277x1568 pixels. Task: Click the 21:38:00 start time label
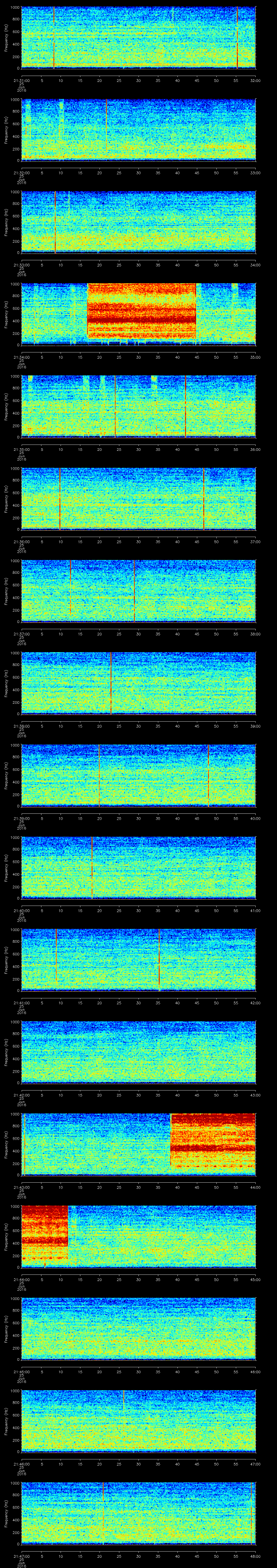(21, 726)
